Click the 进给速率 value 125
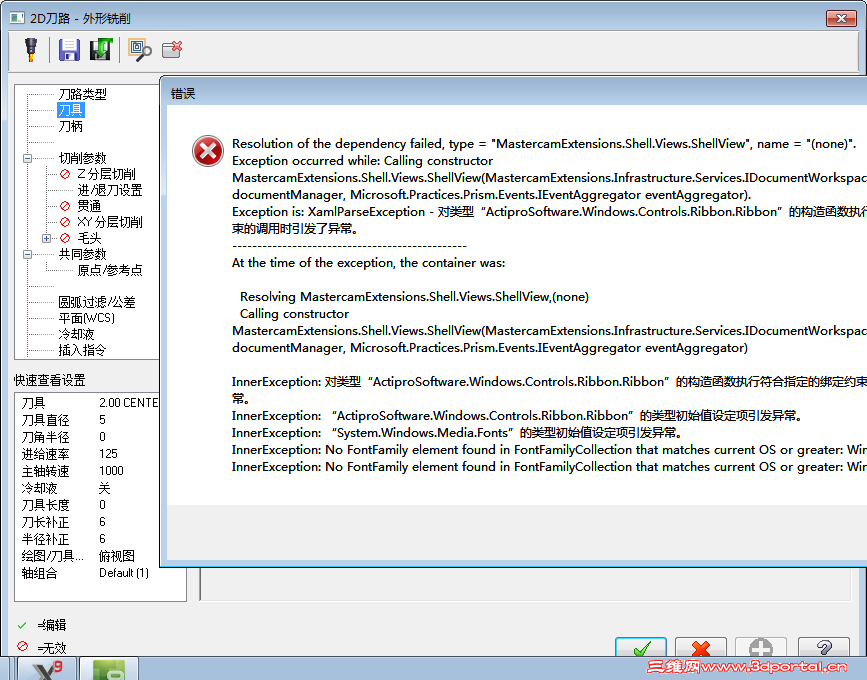Screen dimensions: 867x680 coord(108,454)
